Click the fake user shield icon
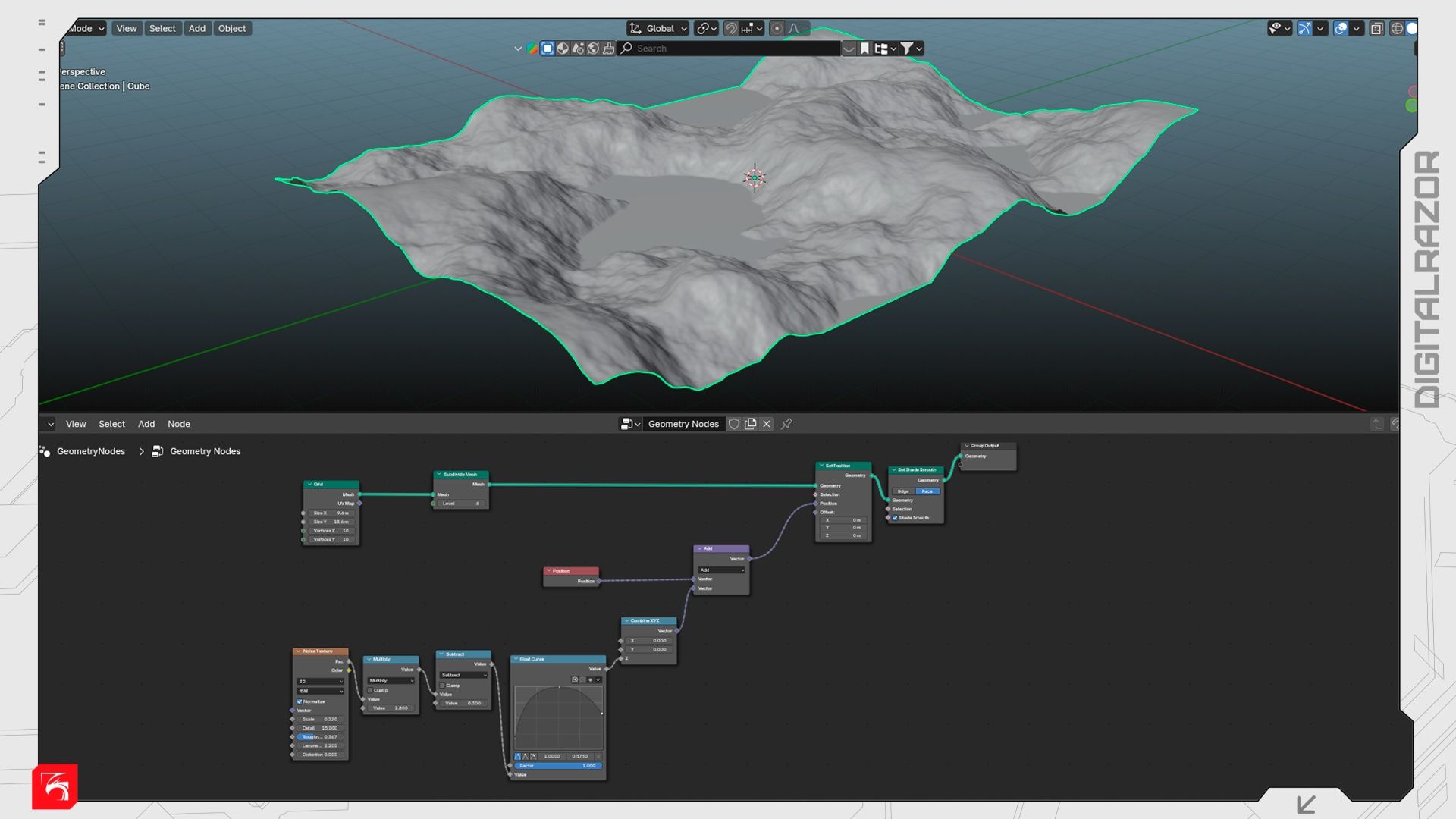This screenshot has width=1456, height=819. (734, 424)
